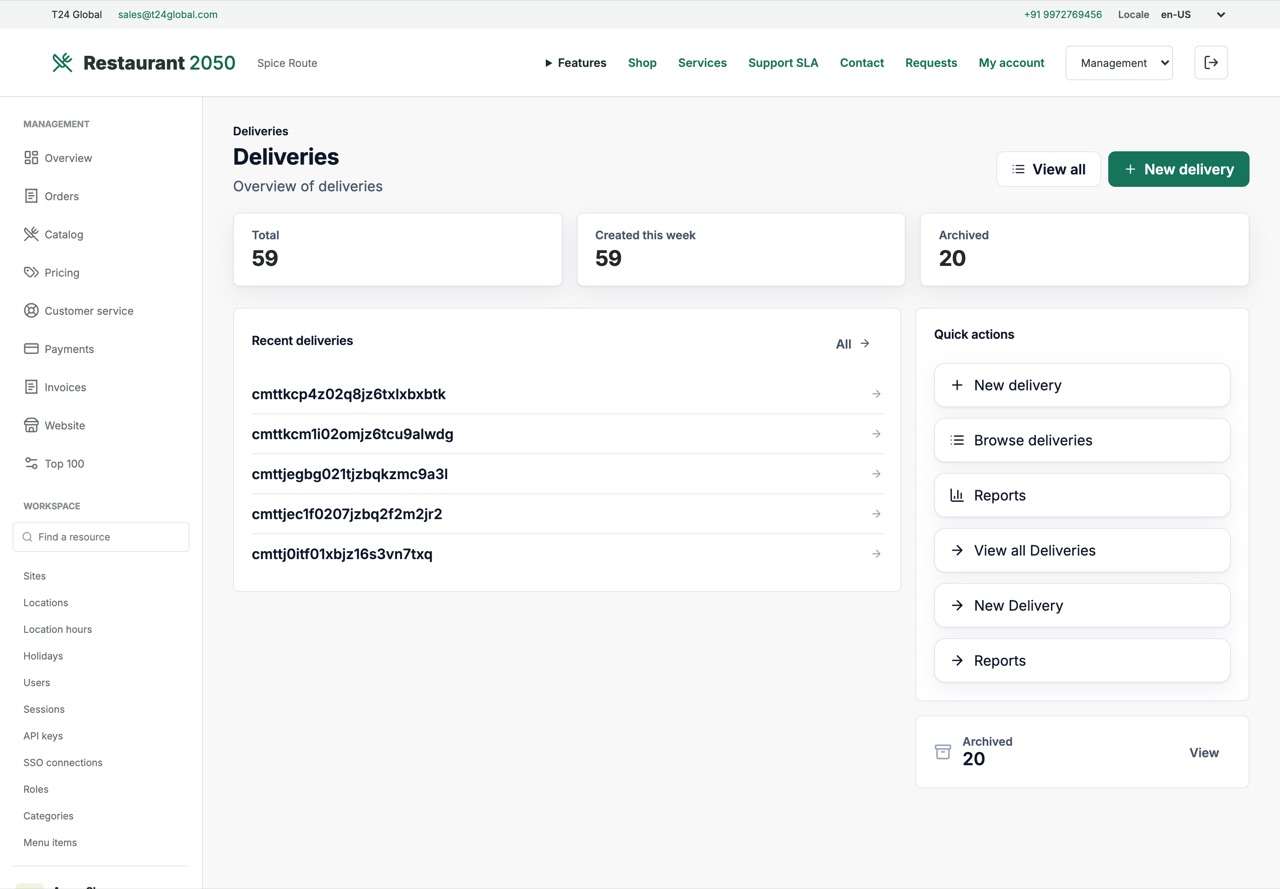Open SSO connections in workspace list
This screenshot has width=1280, height=889.
point(63,763)
